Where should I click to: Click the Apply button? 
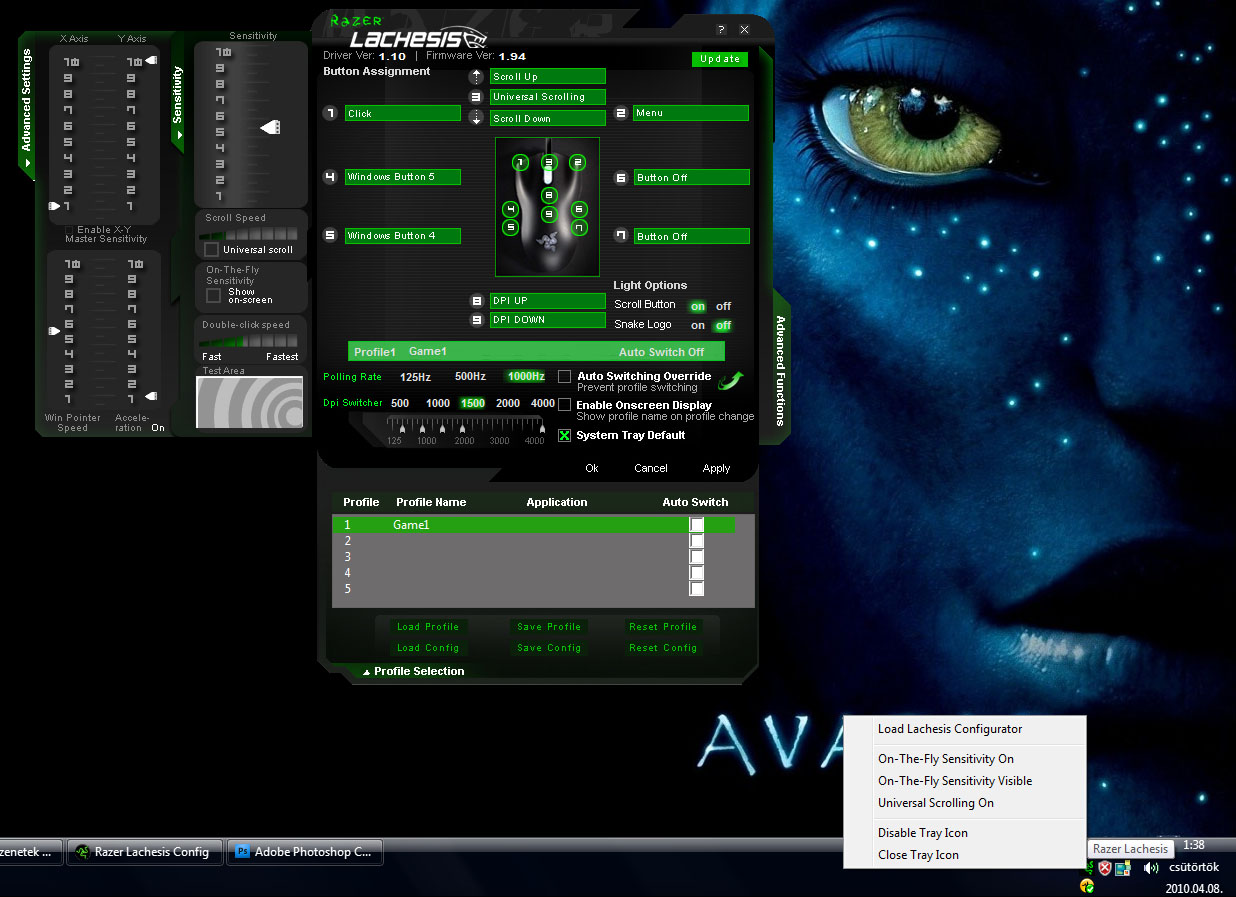pos(716,468)
